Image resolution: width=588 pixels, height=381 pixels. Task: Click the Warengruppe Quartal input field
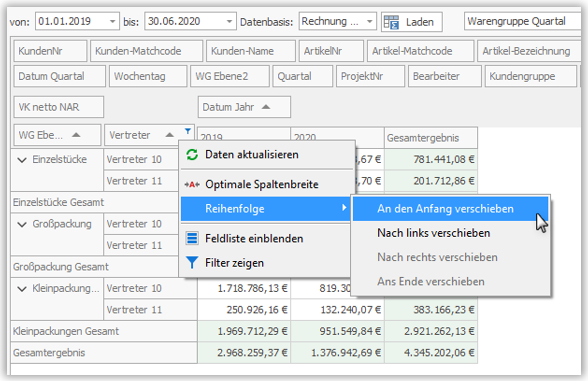pyautogui.click(x=523, y=21)
